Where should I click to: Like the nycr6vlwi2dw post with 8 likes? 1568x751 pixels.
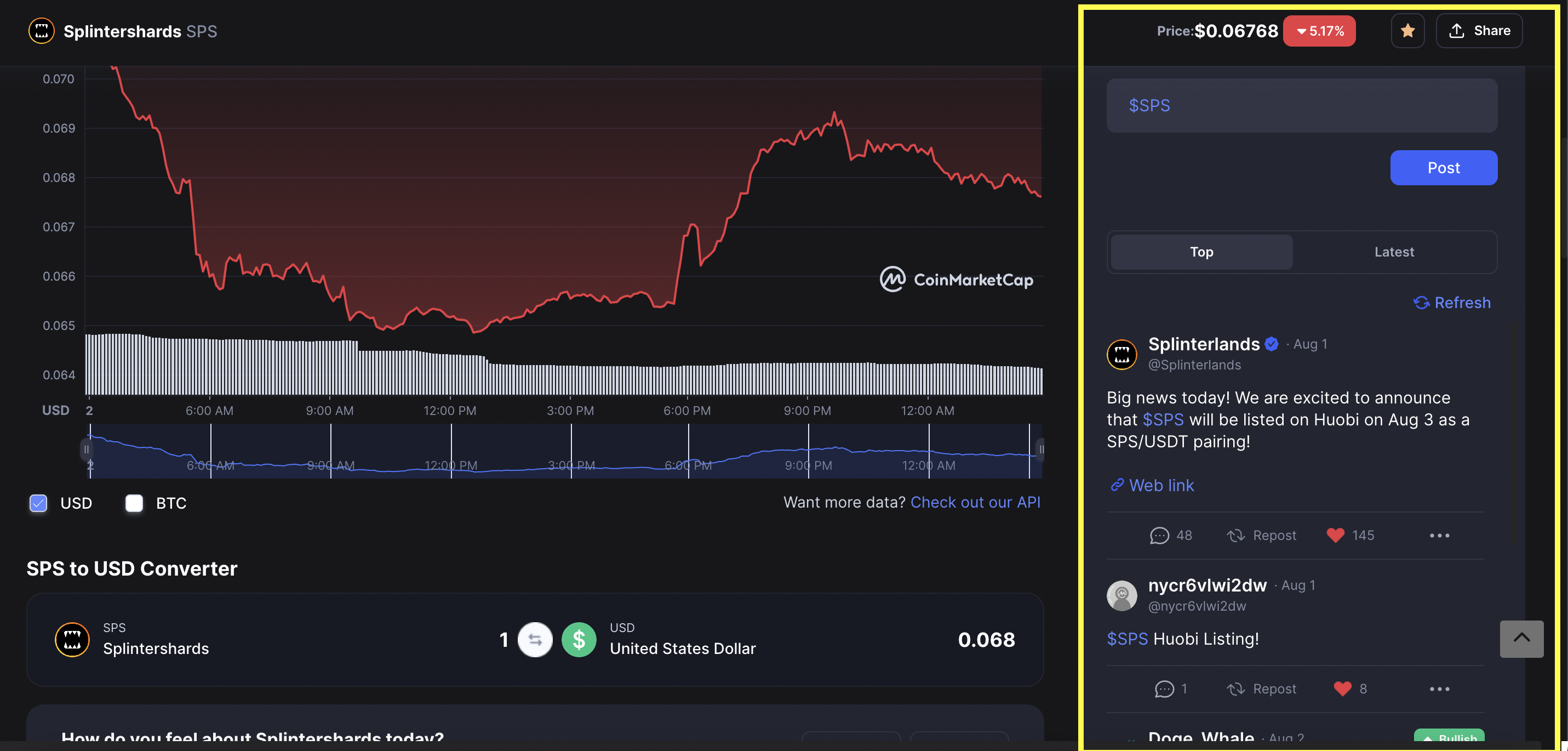pyautogui.click(x=1349, y=689)
